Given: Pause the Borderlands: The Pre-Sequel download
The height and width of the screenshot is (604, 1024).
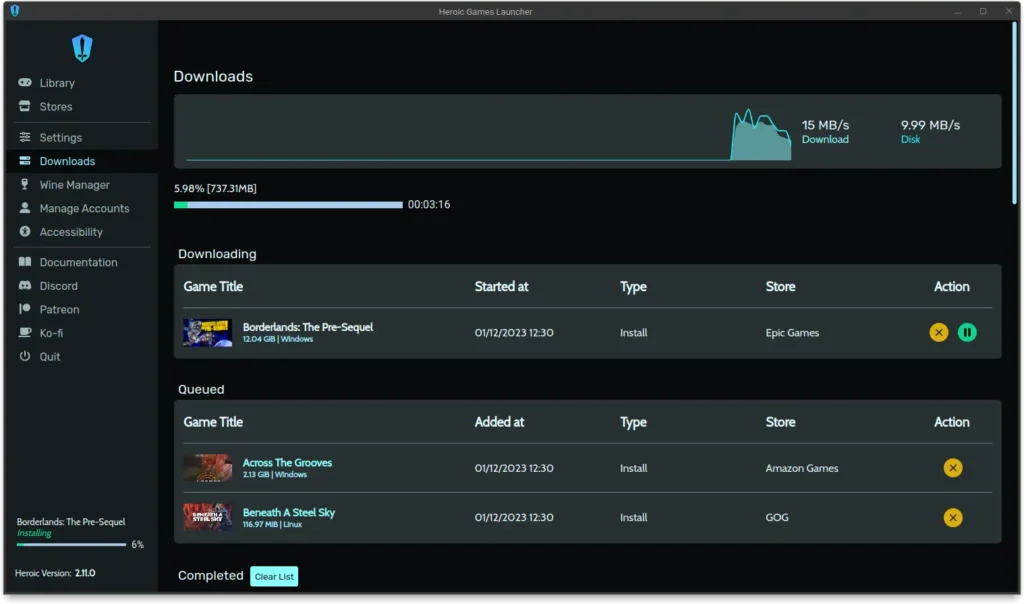Looking at the screenshot, I should [x=966, y=333].
